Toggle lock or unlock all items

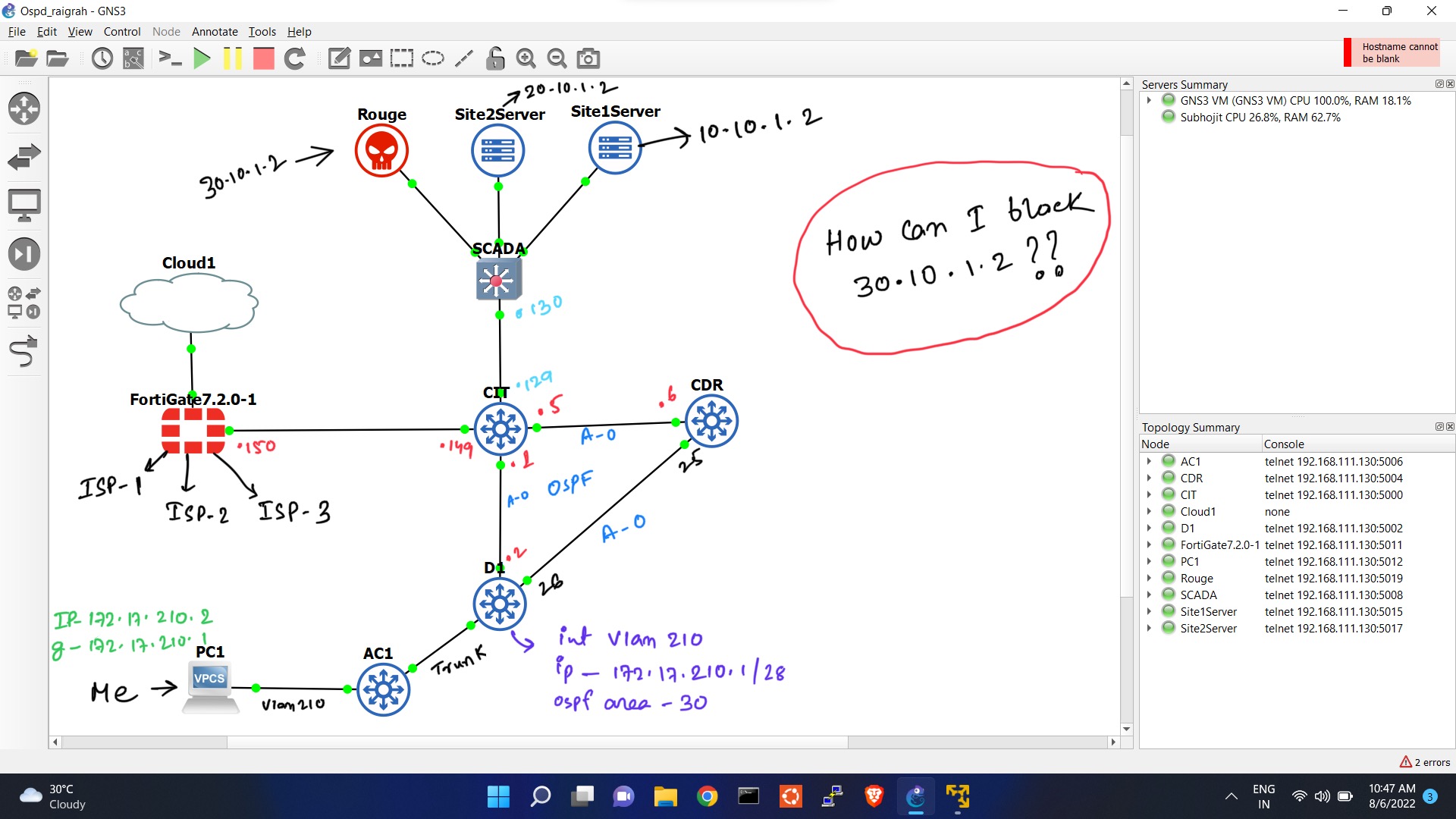pos(495,58)
